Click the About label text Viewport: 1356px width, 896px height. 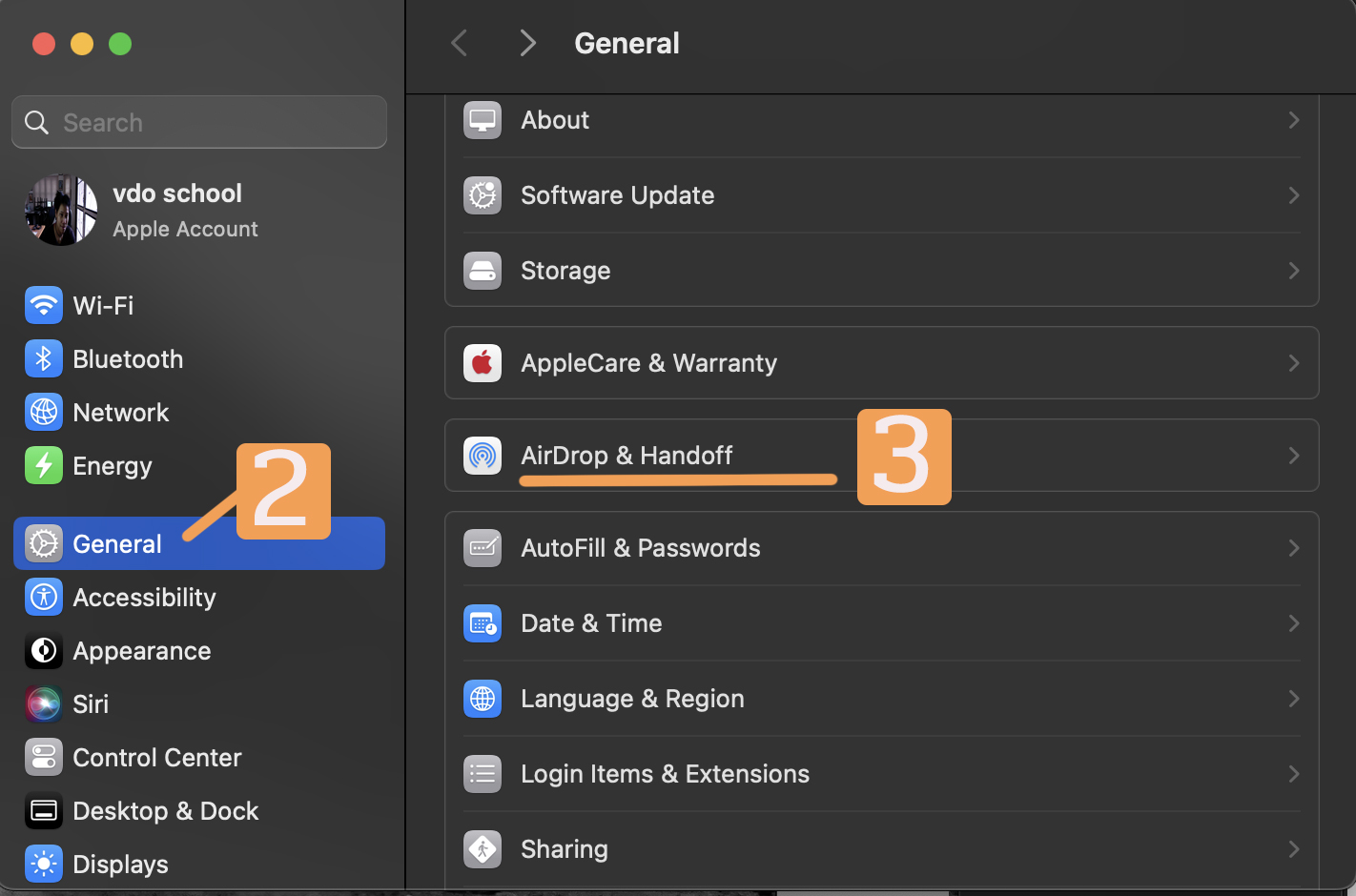pyautogui.click(x=555, y=120)
